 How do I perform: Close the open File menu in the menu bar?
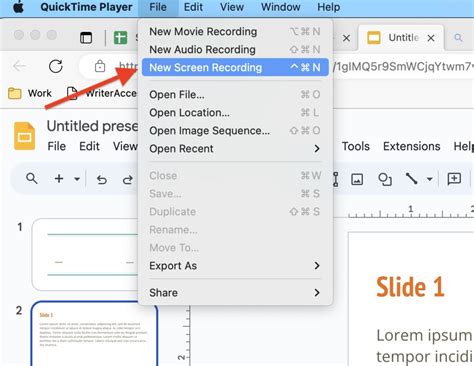click(158, 7)
